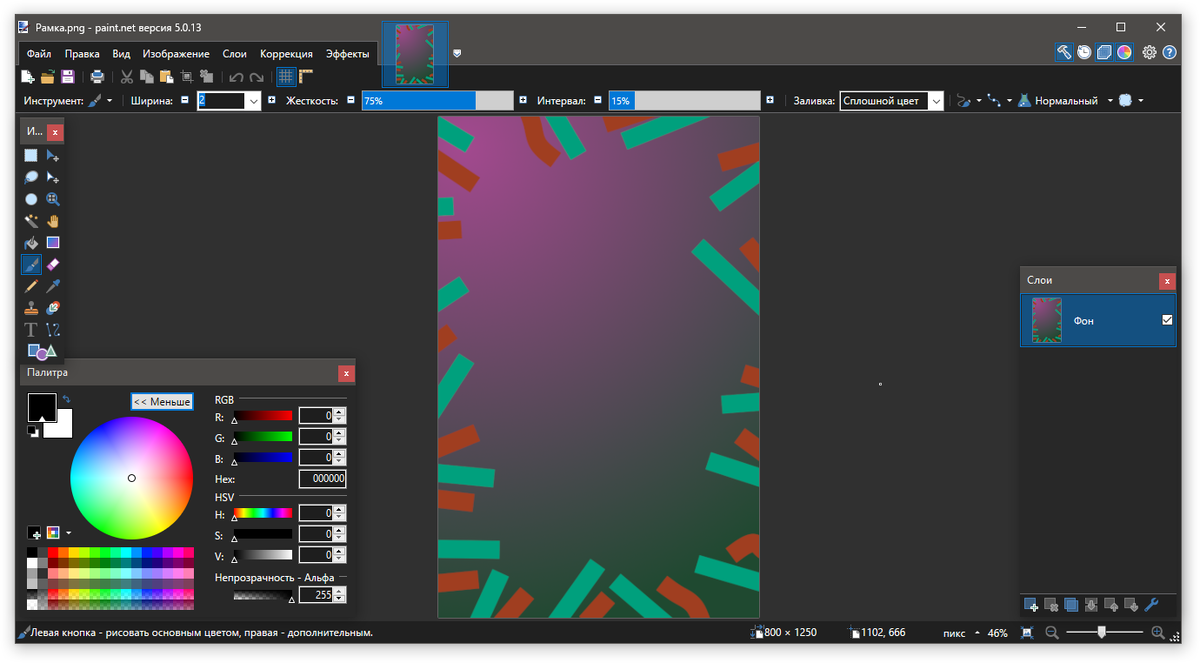This screenshot has width=1200, height=663.
Task: Open an existing file via folder icon
Action: point(47,76)
